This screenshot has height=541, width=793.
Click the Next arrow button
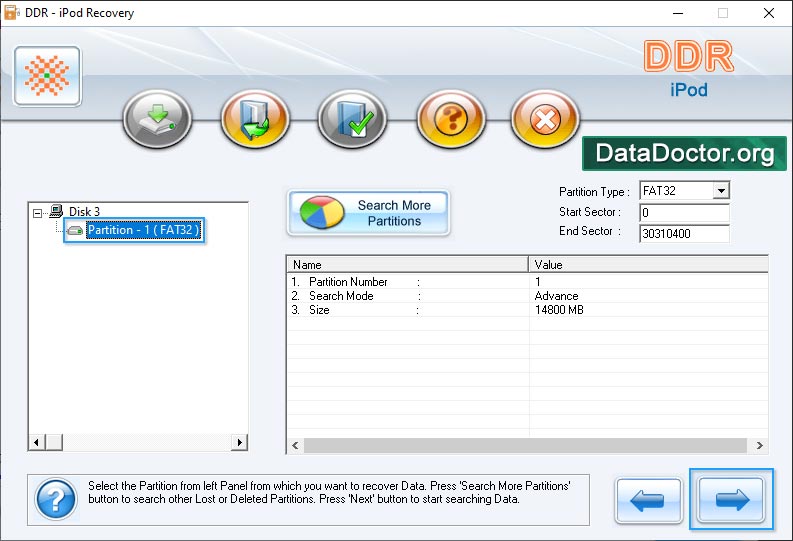tap(731, 500)
